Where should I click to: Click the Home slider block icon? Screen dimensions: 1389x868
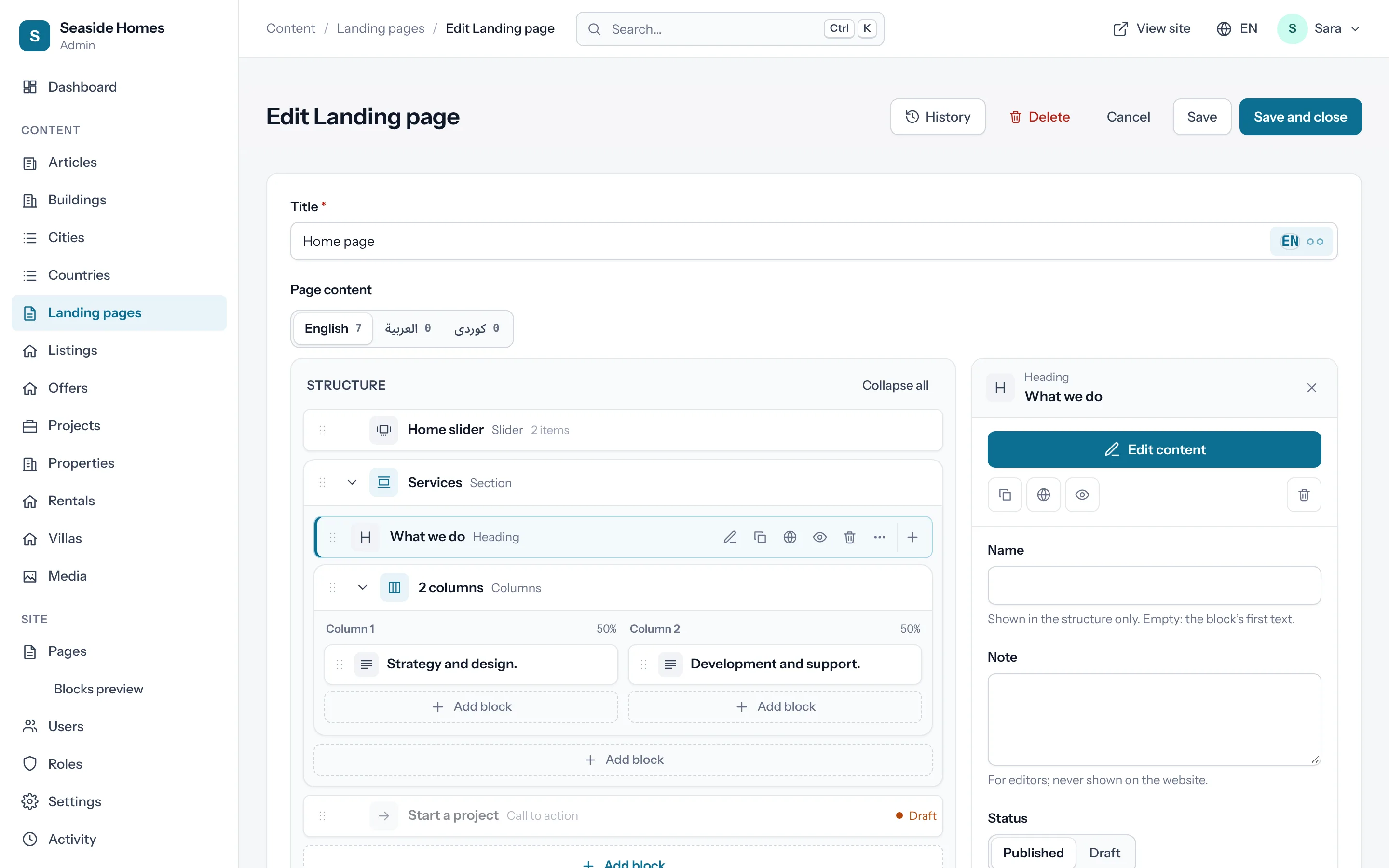383,430
